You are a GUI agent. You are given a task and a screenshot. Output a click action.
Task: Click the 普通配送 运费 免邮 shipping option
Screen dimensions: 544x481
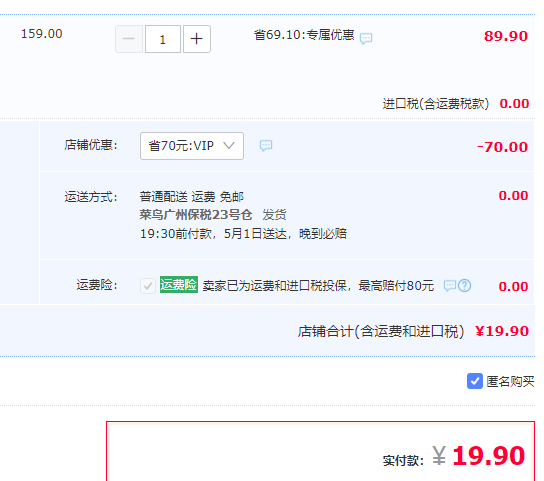tap(192, 197)
